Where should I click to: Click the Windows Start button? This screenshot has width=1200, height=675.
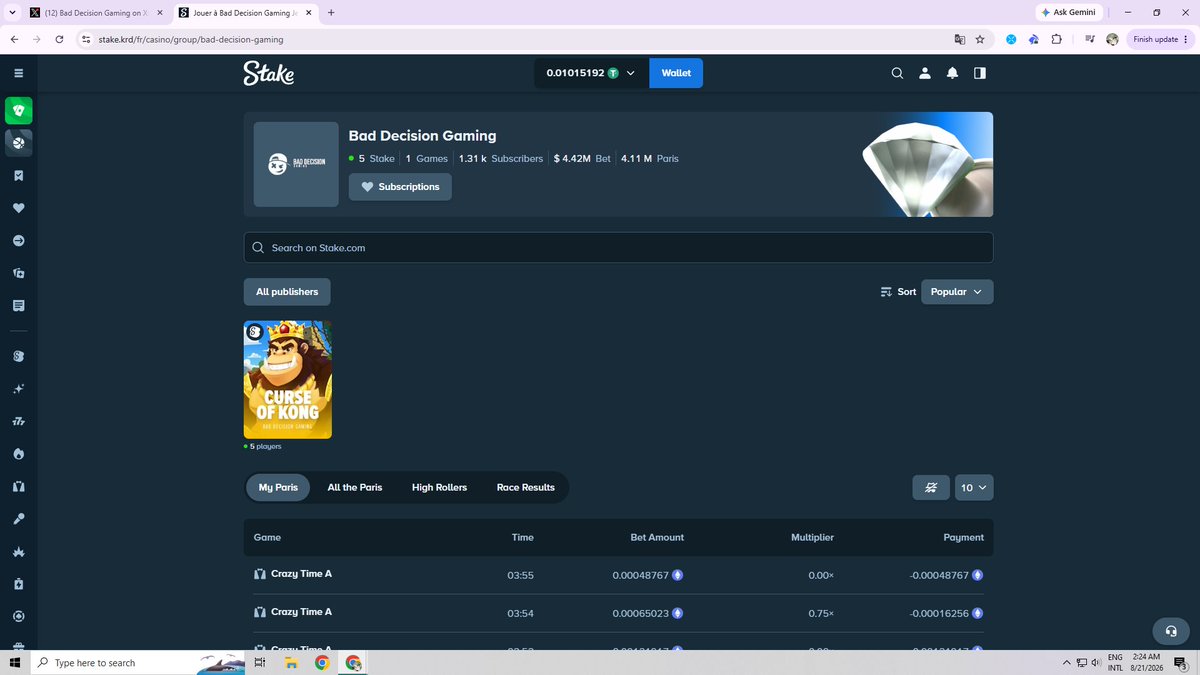pyautogui.click(x=15, y=662)
